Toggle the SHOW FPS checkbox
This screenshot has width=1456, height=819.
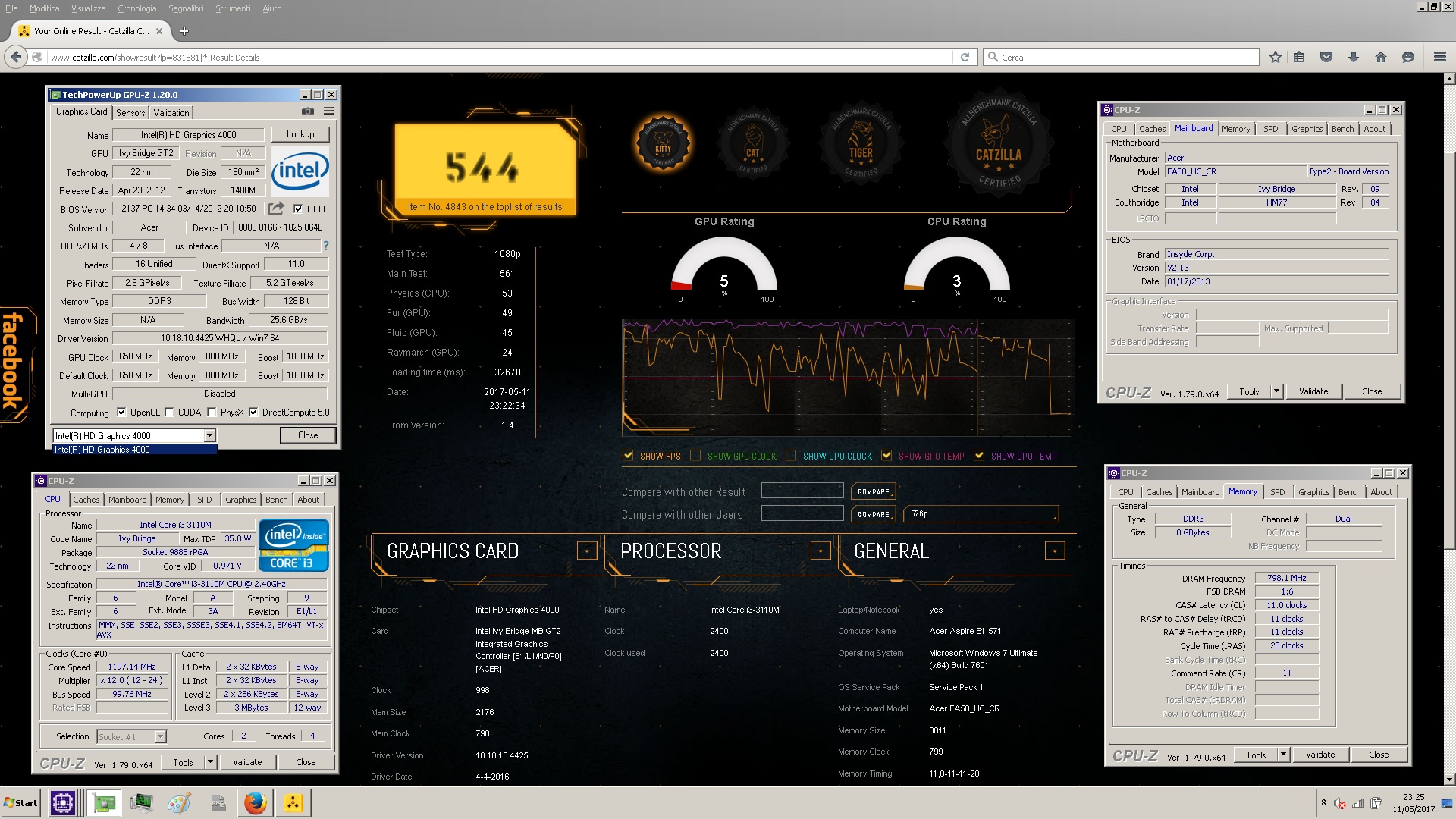628,456
